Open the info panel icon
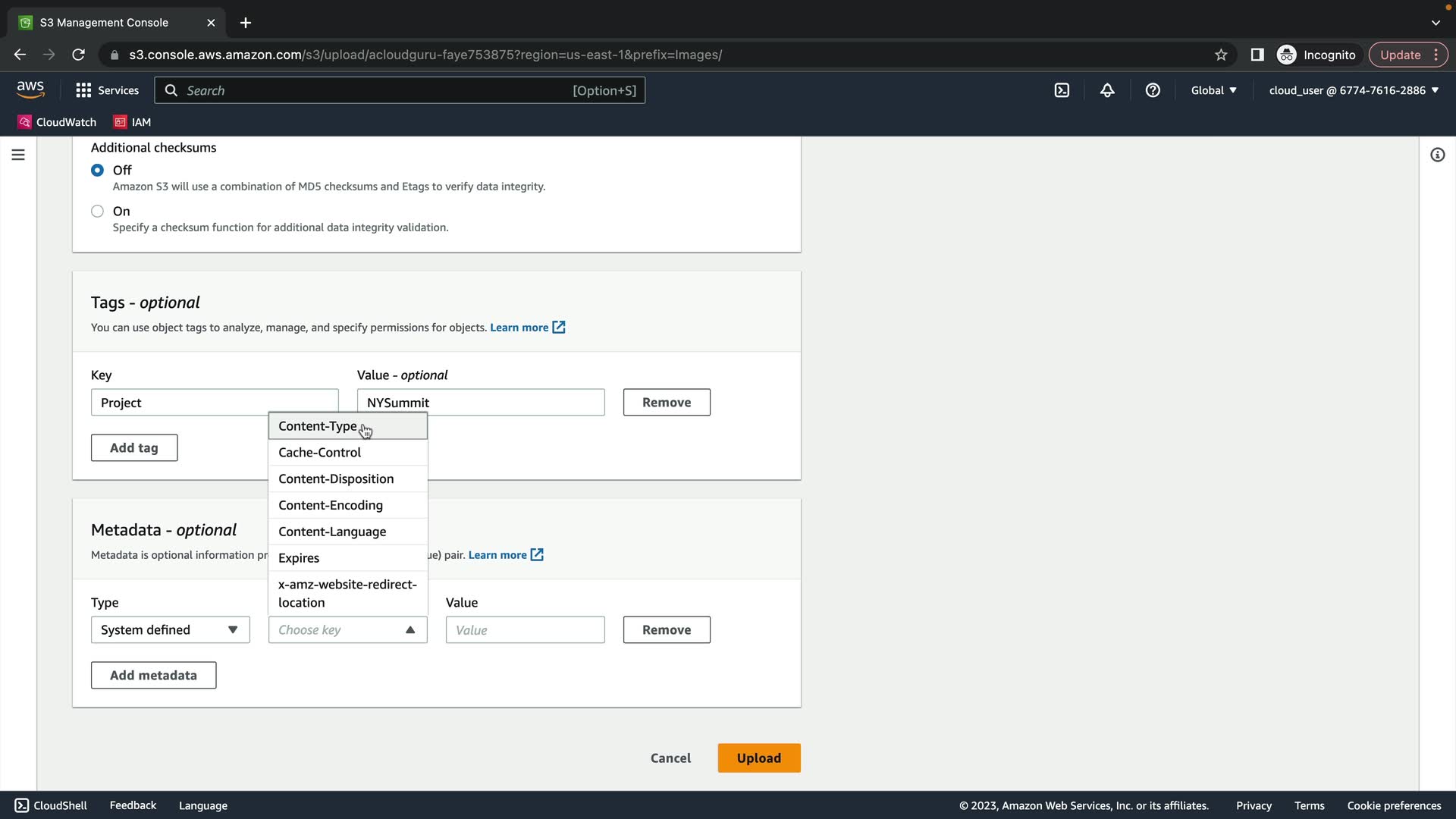 tap(1437, 155)
